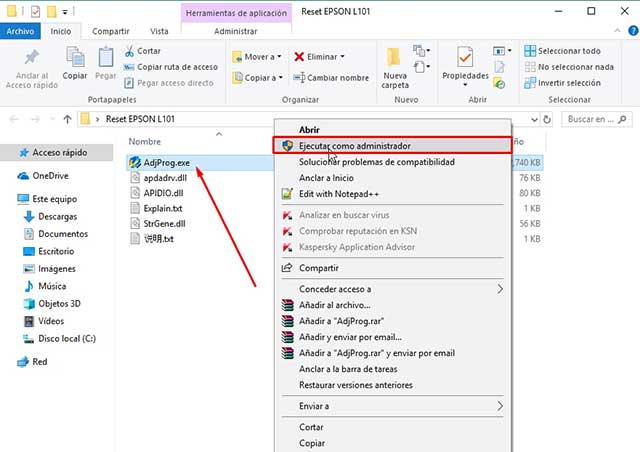Open the help question mark icon
The image size is (640, 452).
[633, 31]
